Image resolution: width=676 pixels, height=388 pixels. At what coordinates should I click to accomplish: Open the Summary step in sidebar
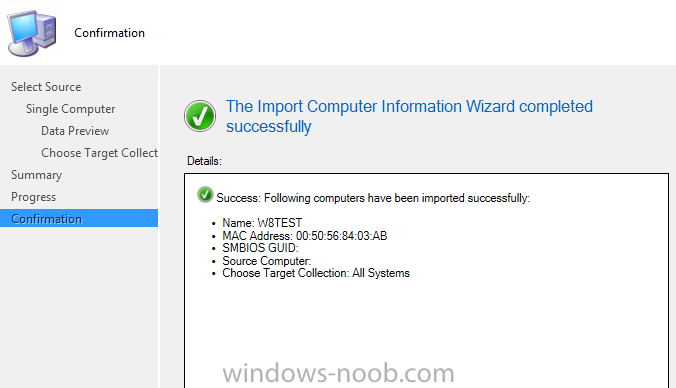(x=37, y=175)
